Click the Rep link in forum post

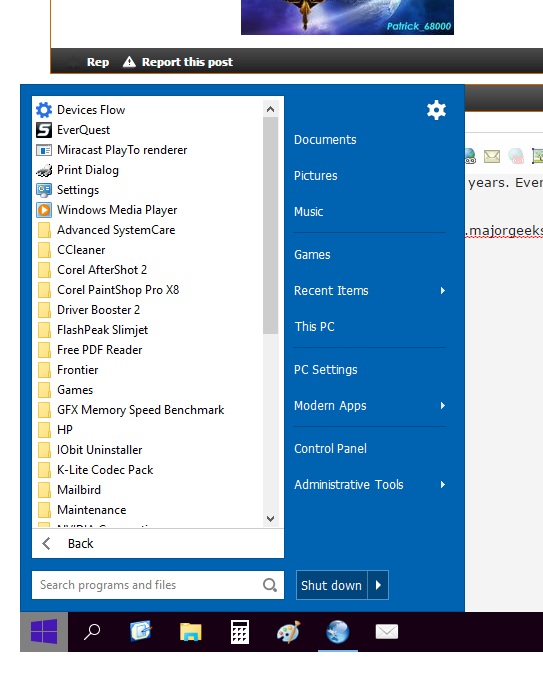98,62
